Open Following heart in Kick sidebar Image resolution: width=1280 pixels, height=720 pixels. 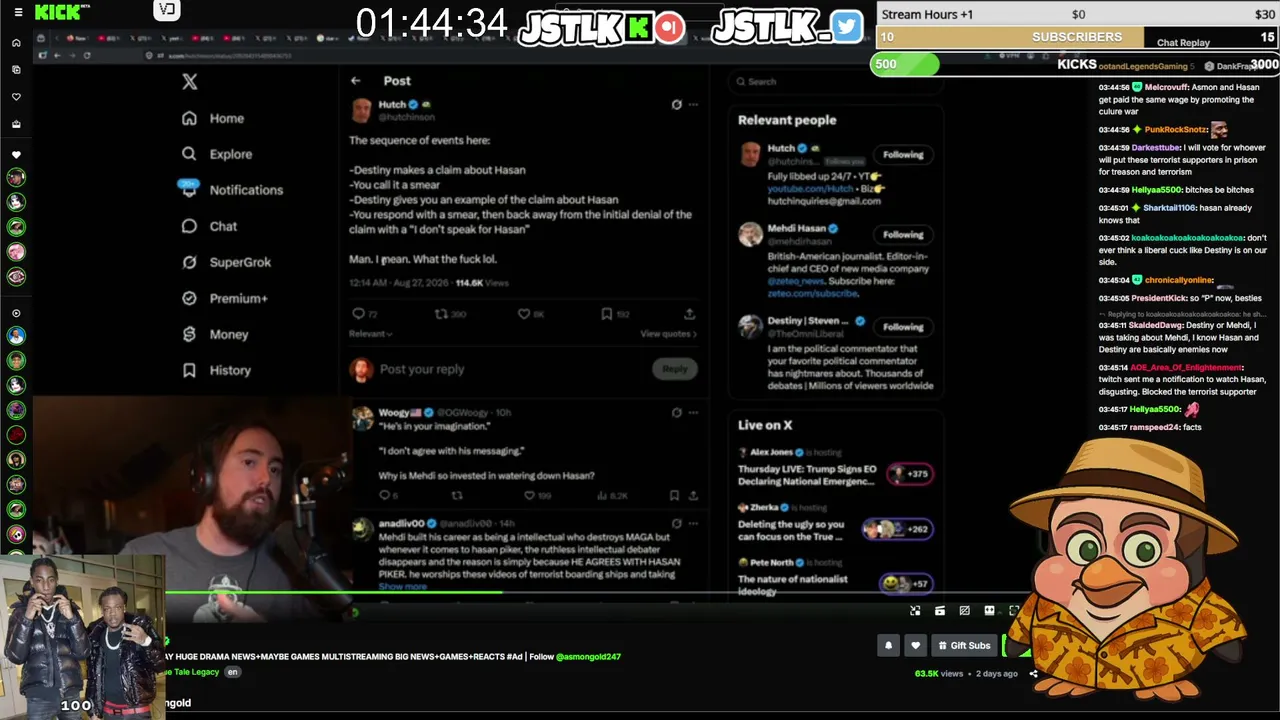click(16, 97)
